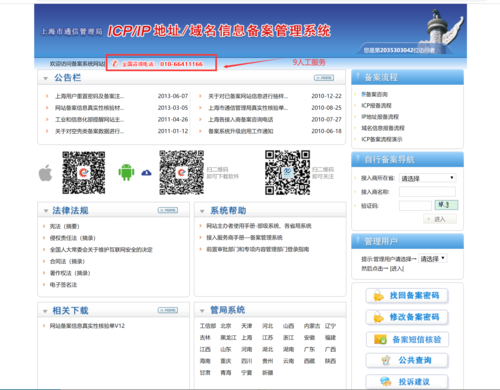Open the 域名信息报备流程 link
The width and height of the screenshot is (500, 390).
pyautogui.click(x=383, y=128)
